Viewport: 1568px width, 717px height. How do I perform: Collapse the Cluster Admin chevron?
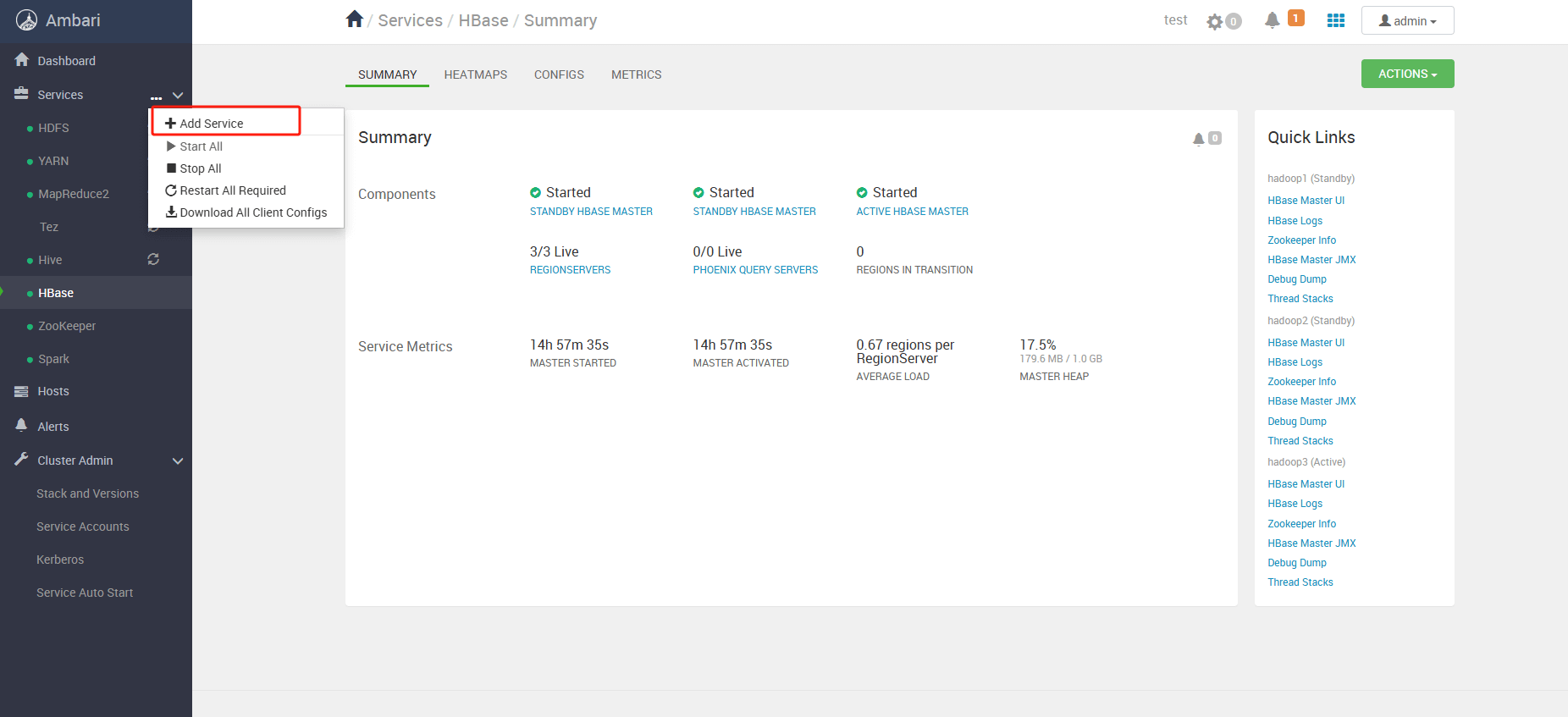(178, 461)
